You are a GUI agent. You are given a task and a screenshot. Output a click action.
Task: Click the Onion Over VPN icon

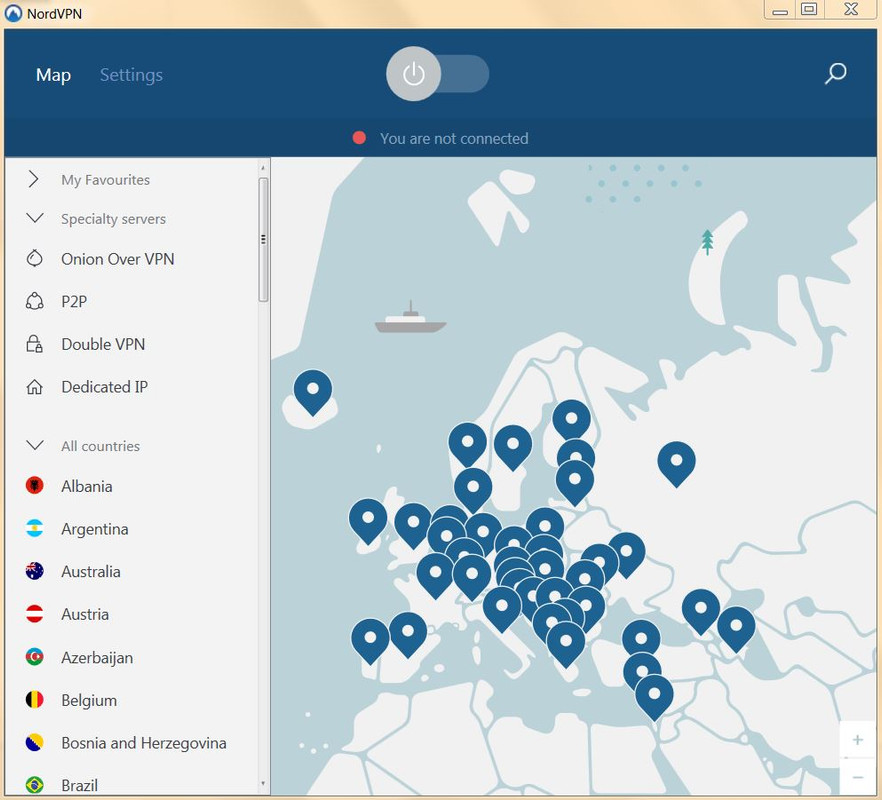(34, 259)
